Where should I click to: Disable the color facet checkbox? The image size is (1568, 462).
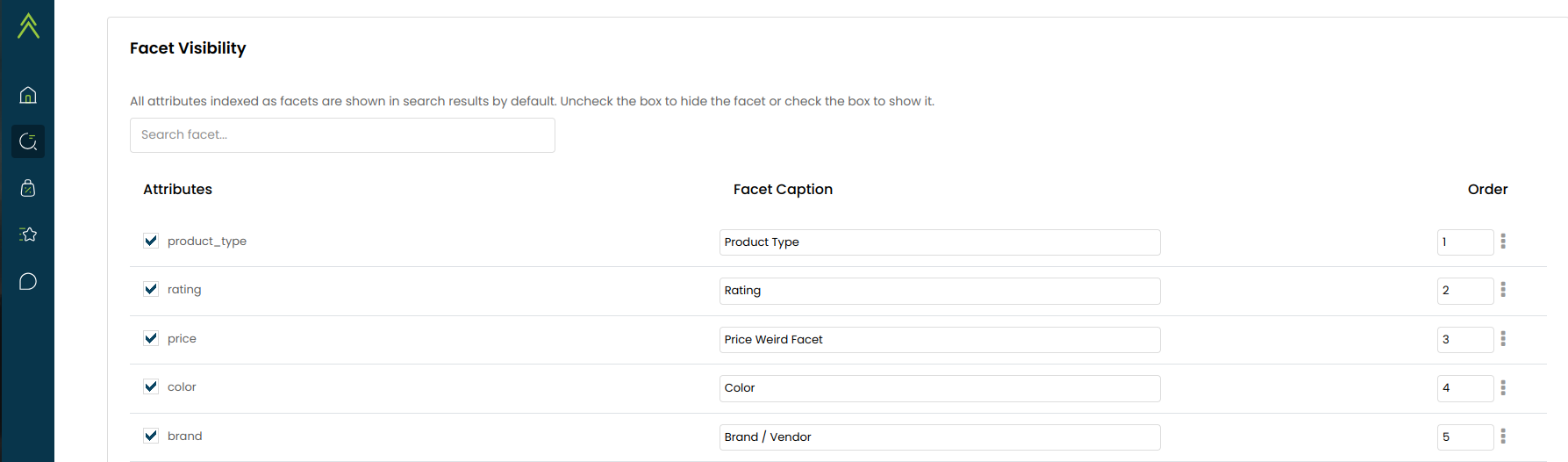(x=151, y=386)
